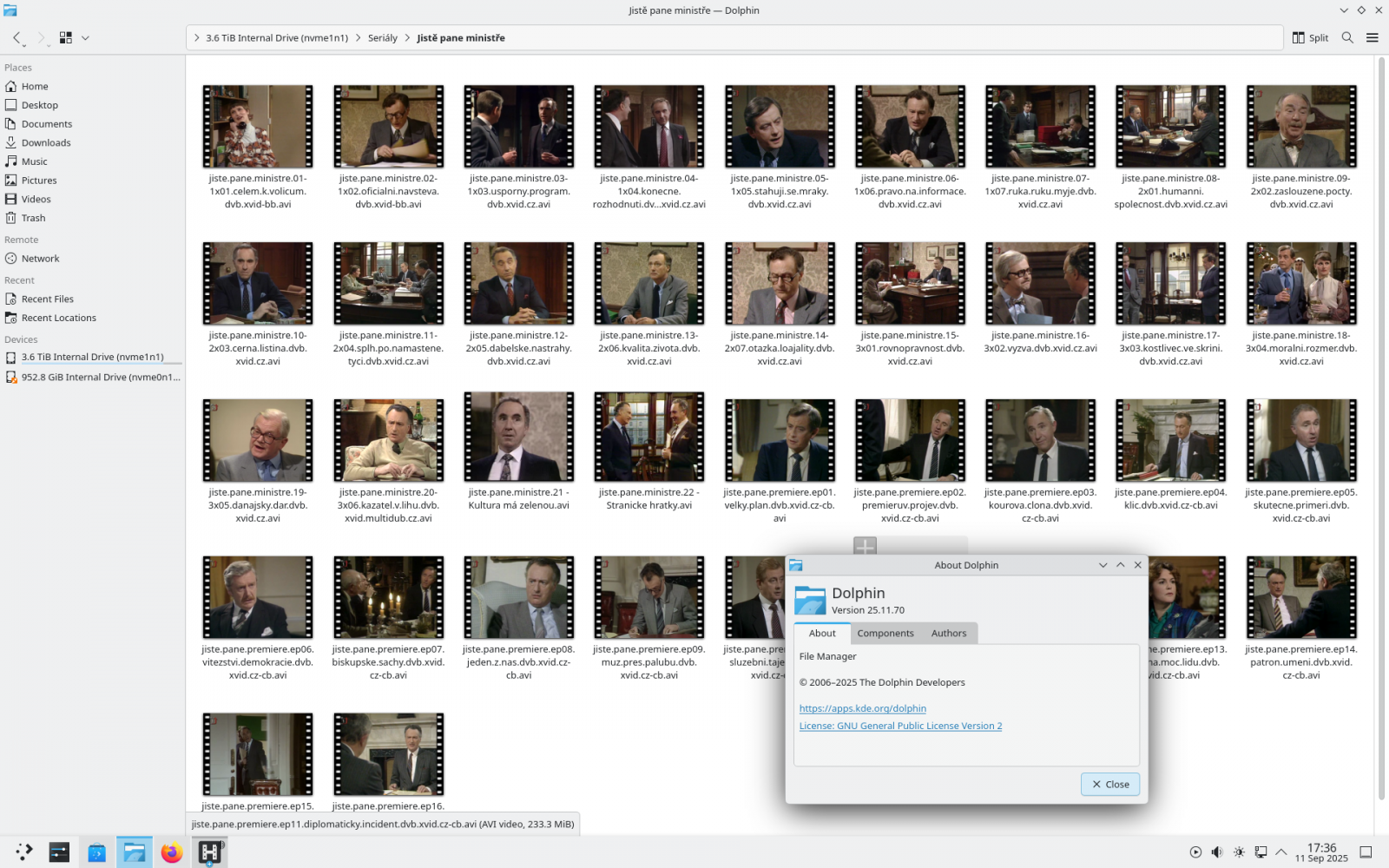Click file name ministre.07 ruka.ruku.myje
The height and width of the screenshot is (868, 1389).
1040,192
